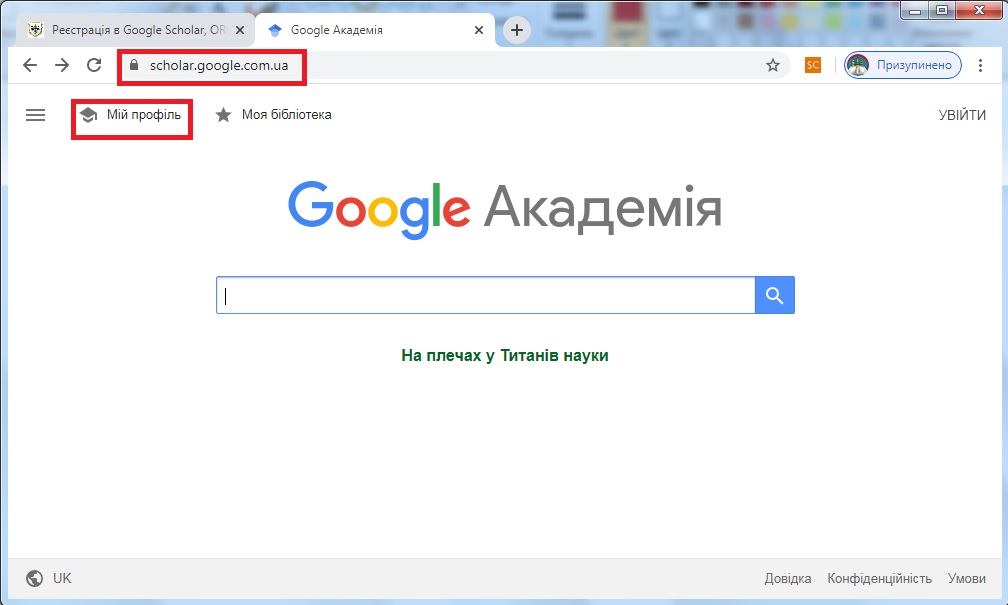Switch to the Реєстрація в Google Scholar tab

(x=134, y=30)
